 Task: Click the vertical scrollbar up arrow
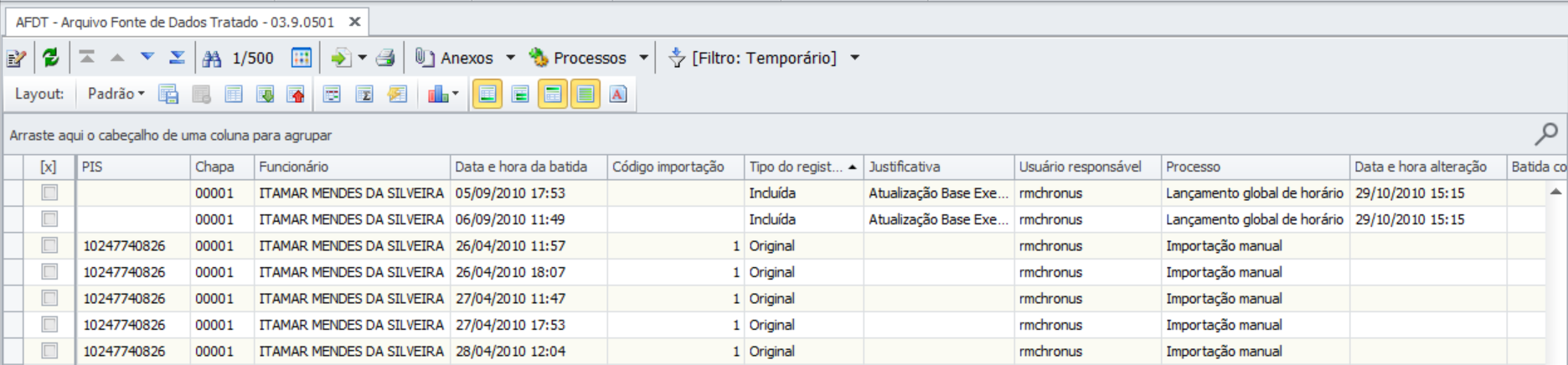click(x=1555, y=192)
